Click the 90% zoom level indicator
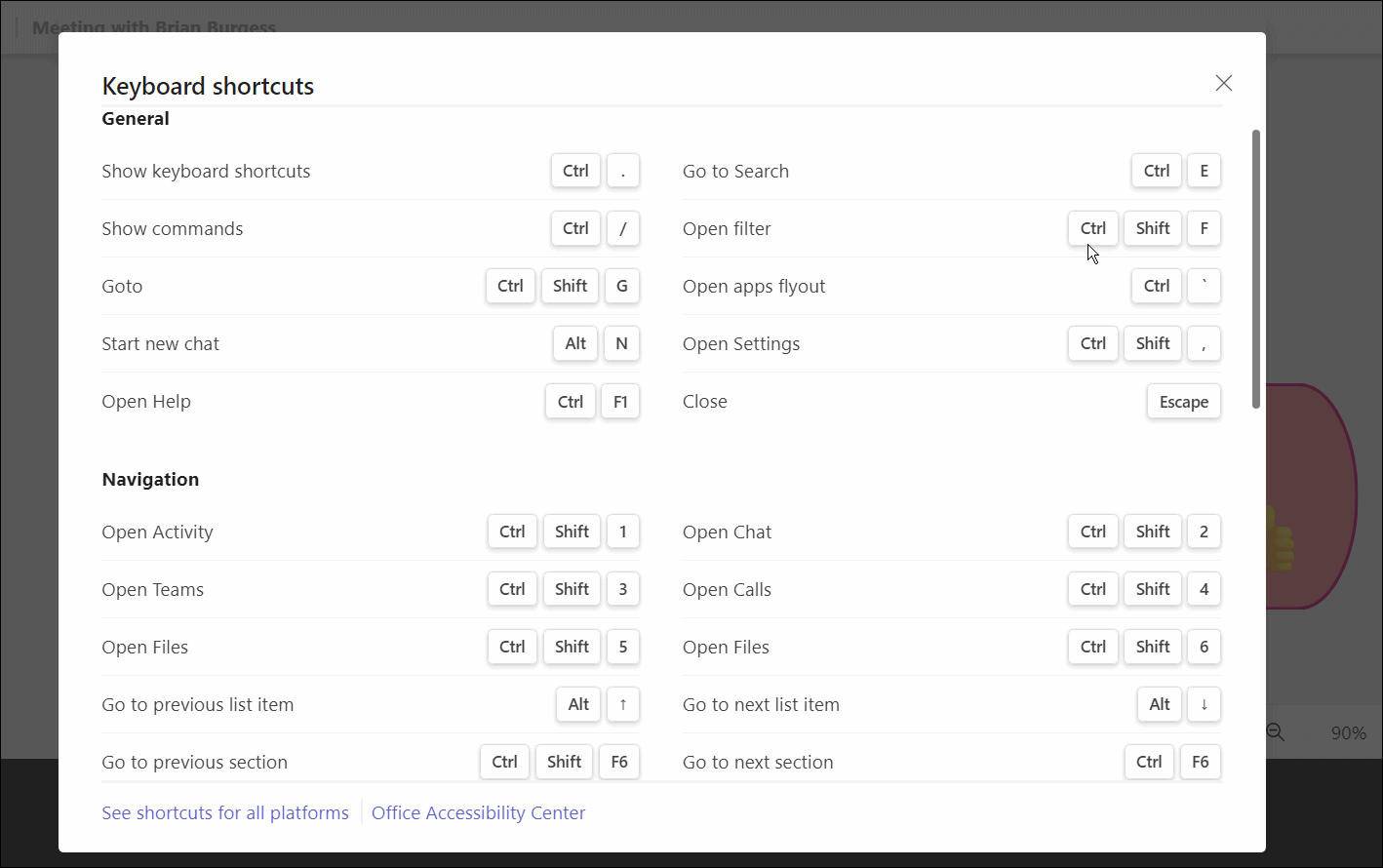The height and width of the screenshot is (868, 1383). [x=1350, y=732]
